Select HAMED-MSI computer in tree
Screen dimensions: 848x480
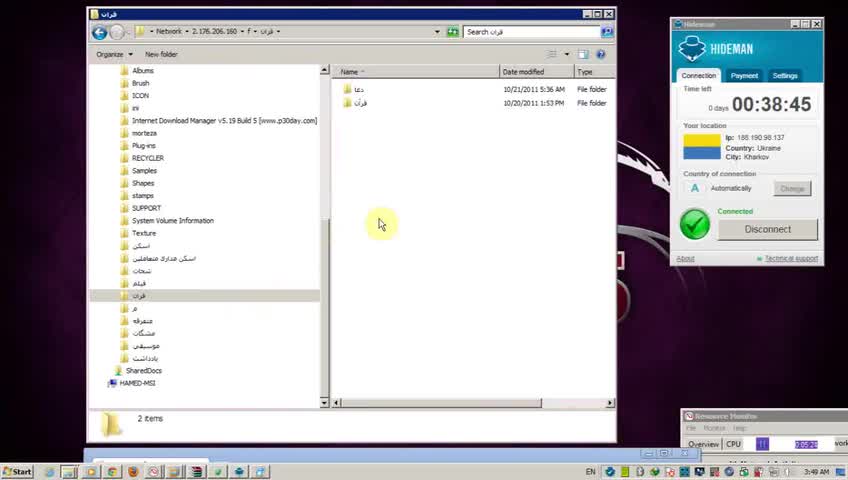pyautogui.click(x=137, y=383)
